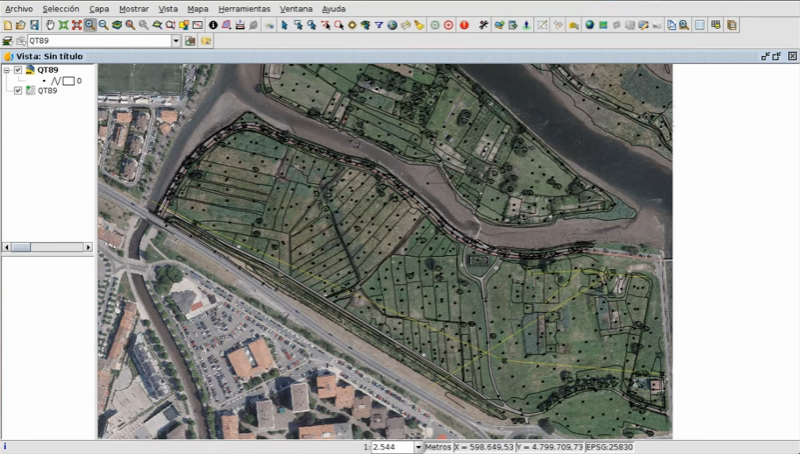Open the Archivo menu
Screen dimensions: 800x454
pos(19,8)
